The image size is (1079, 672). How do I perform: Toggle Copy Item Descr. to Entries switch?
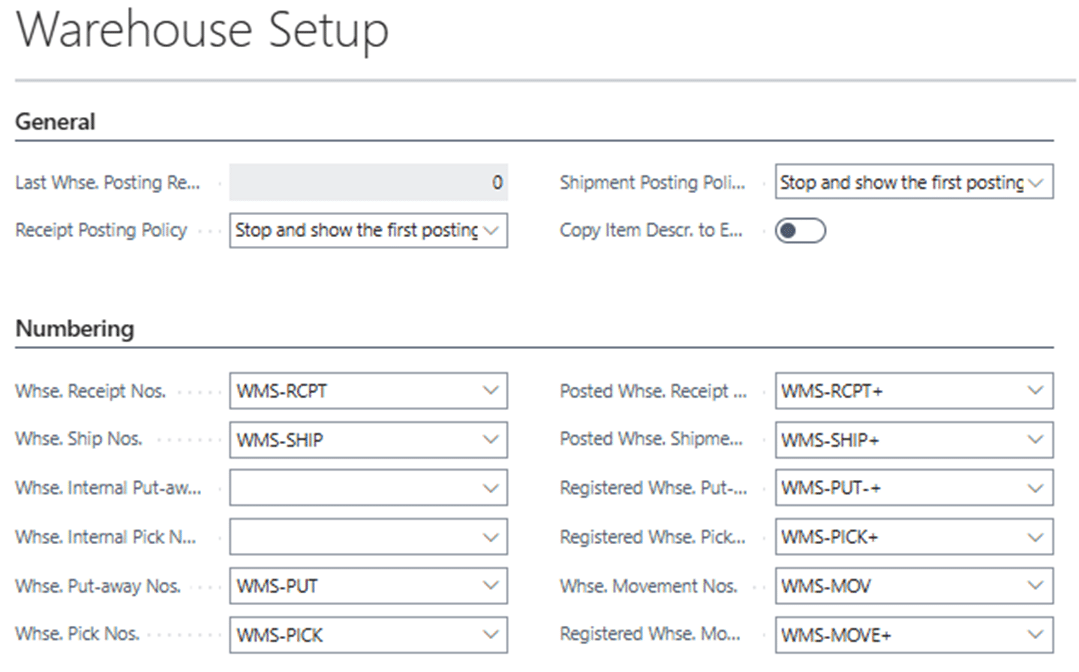point(800,231)
